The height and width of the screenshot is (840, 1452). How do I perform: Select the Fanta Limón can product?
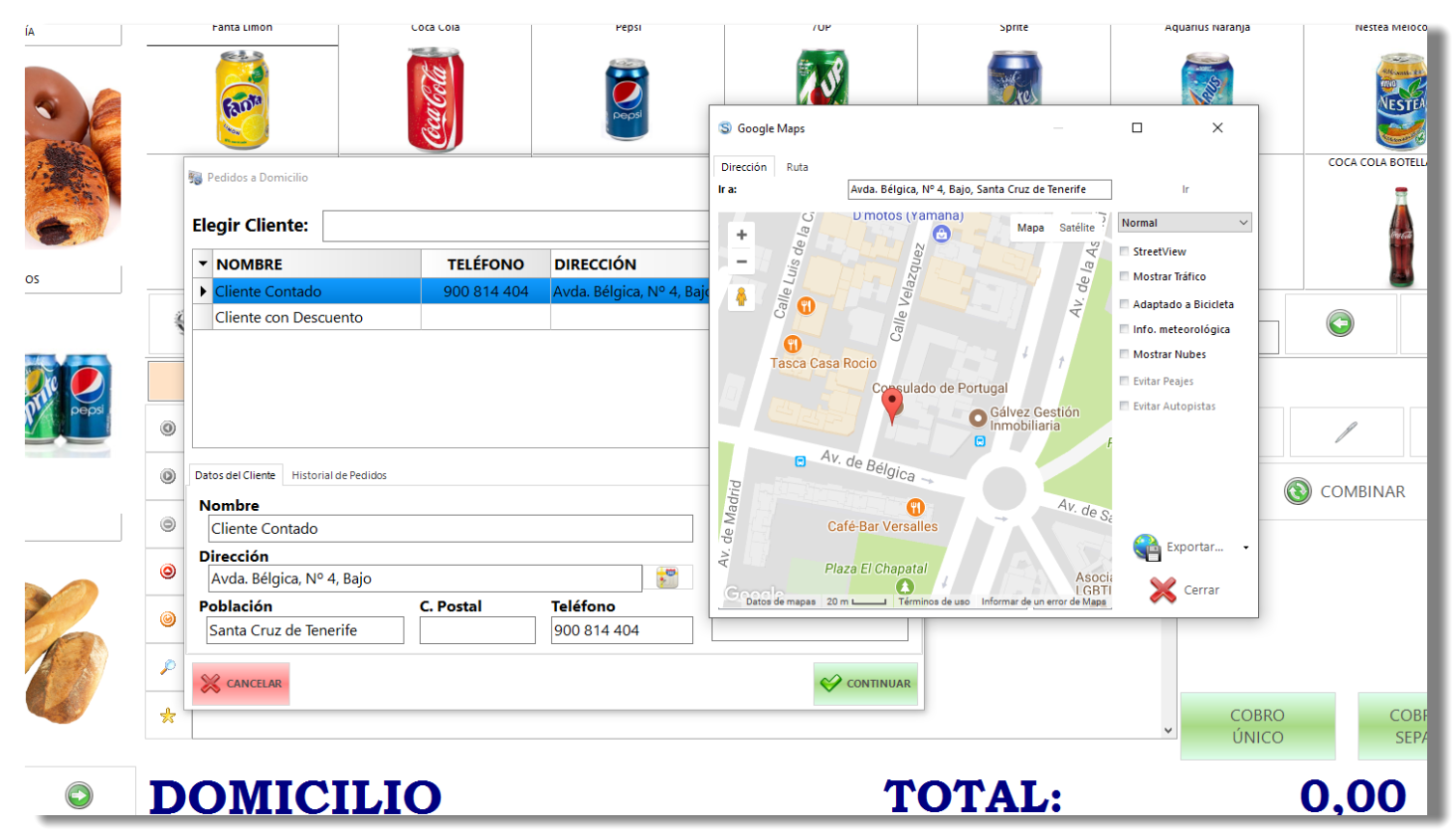point(243,99)
